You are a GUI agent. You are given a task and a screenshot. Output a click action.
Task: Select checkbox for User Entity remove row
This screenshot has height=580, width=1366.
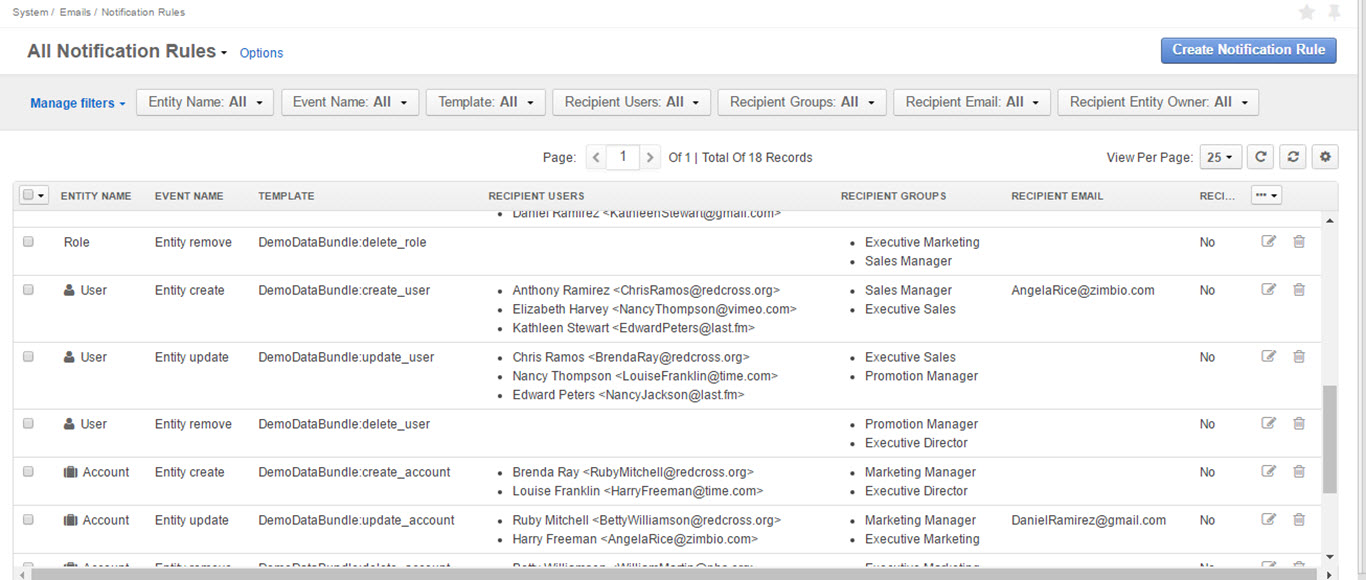tap(28, 424)
